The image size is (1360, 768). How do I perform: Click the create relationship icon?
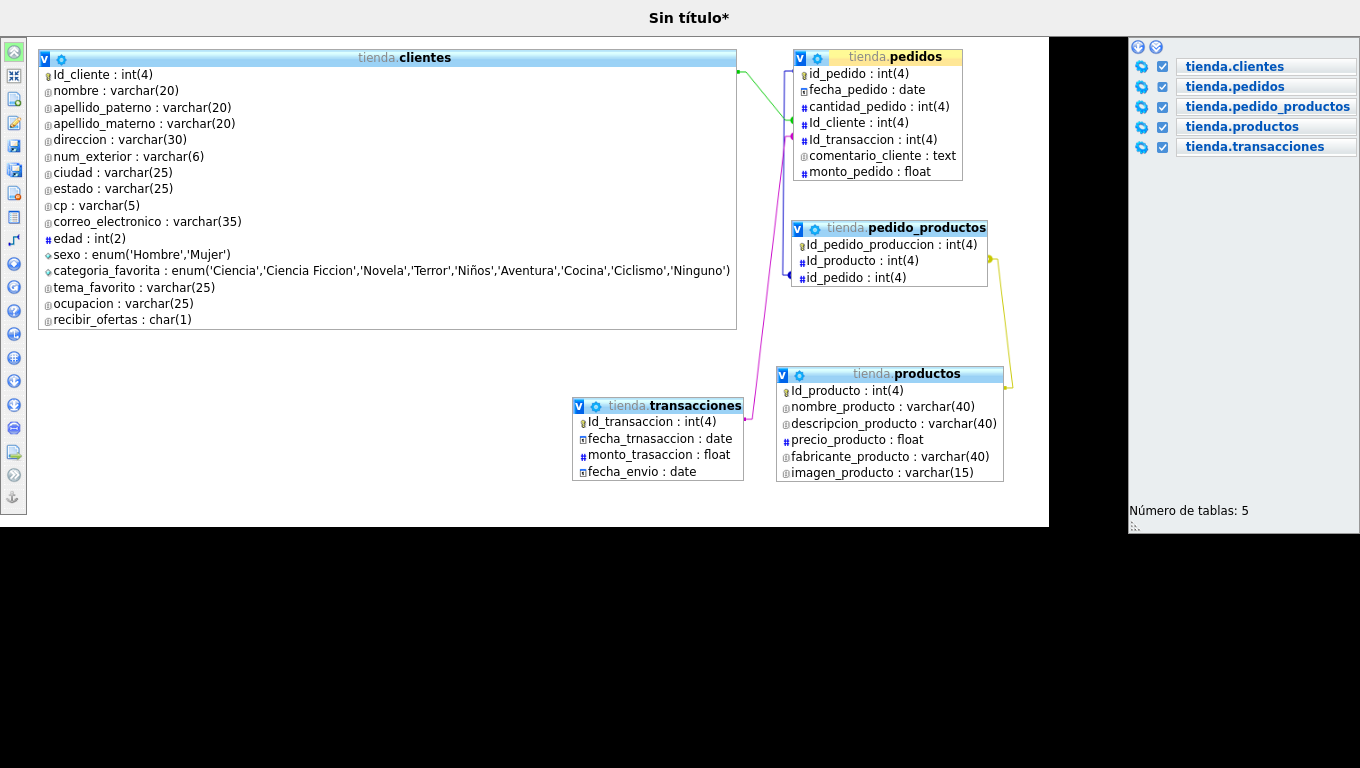(14, 240)
